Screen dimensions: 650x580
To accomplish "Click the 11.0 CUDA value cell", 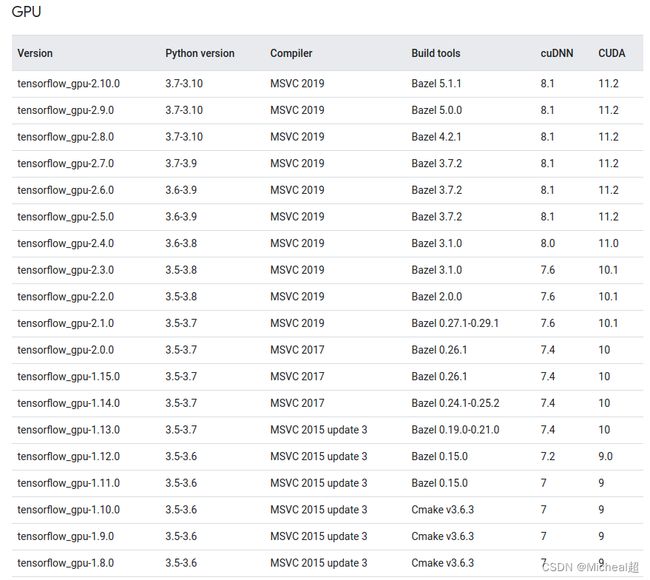I will [x=608, y=243].
